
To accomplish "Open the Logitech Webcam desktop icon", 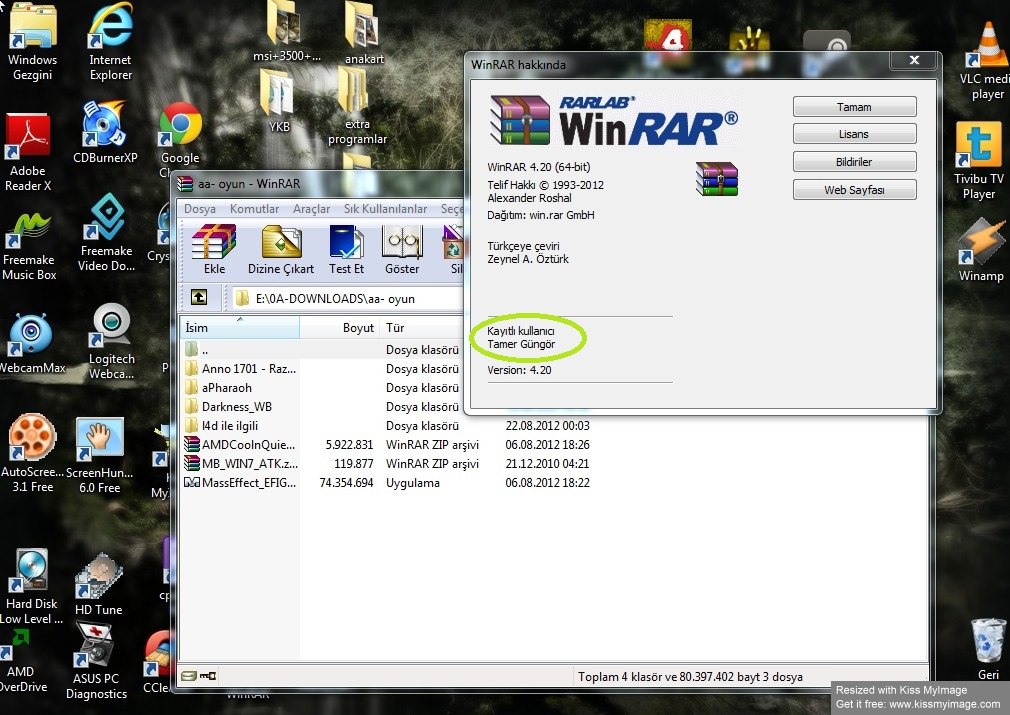I will pos(111,342).
